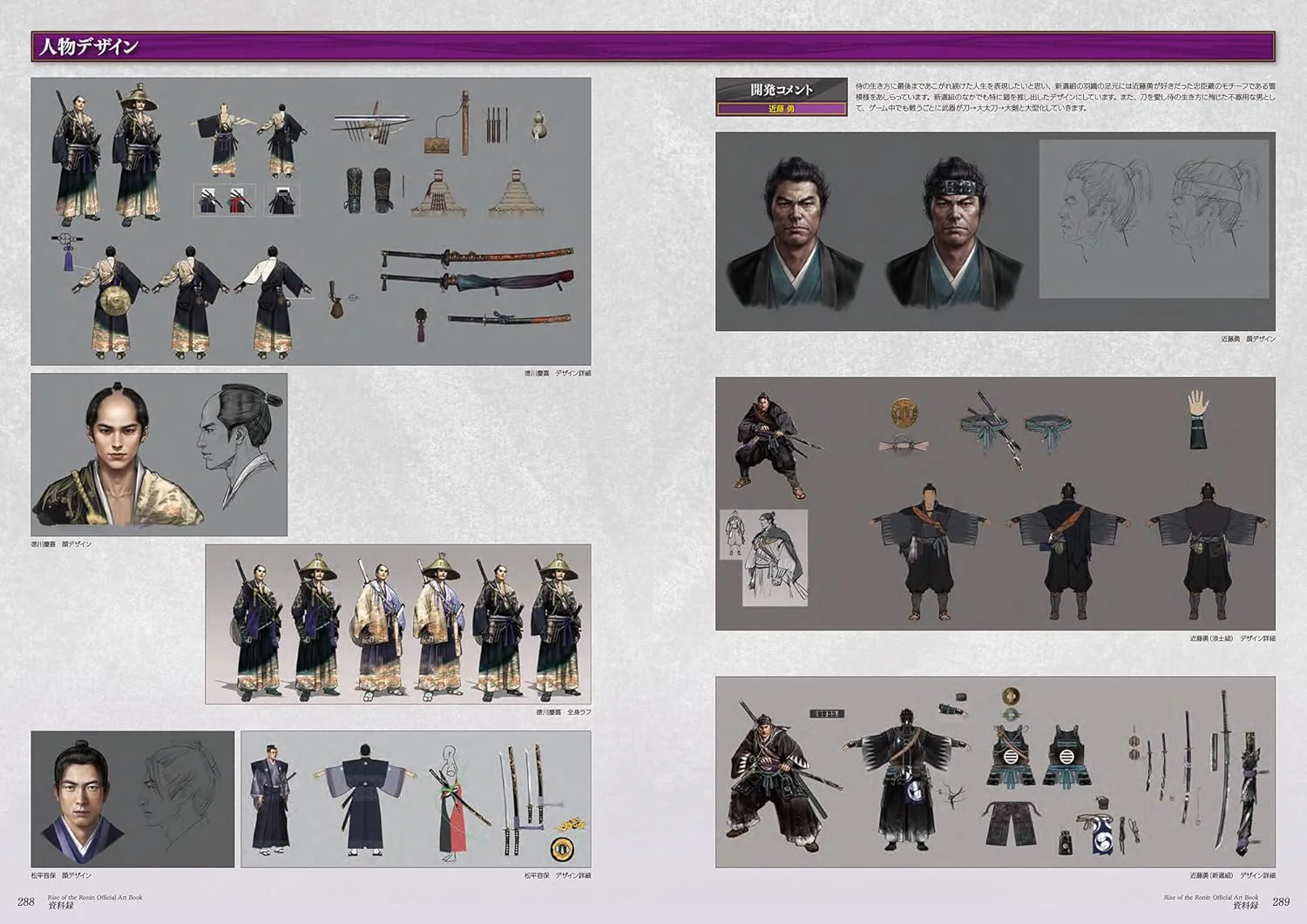Click page number 288
The width and height of the screenshot is (1307, 924).
click(26, 901)
